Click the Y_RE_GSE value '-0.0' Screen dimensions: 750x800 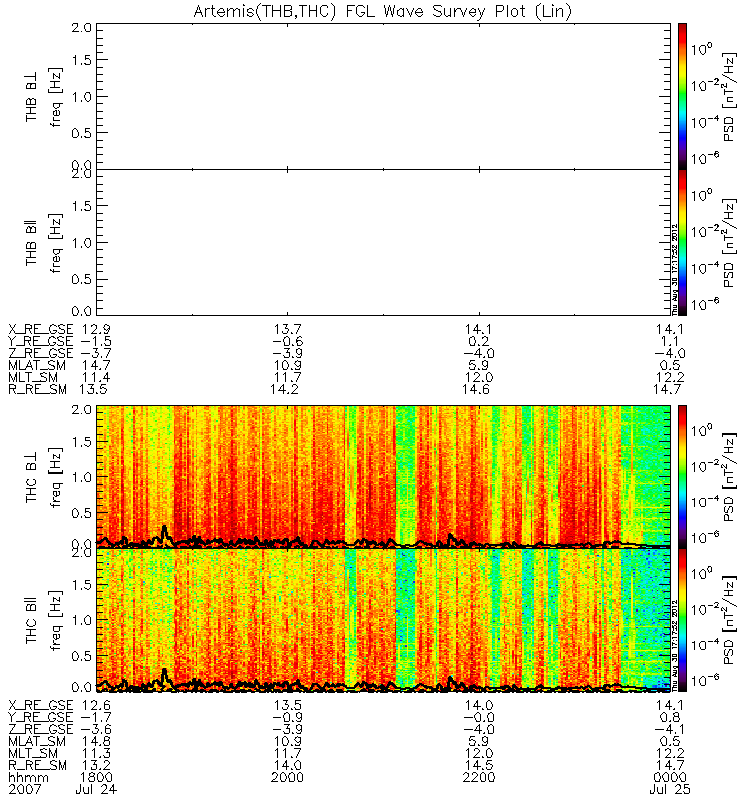click(x=479, y=717)
